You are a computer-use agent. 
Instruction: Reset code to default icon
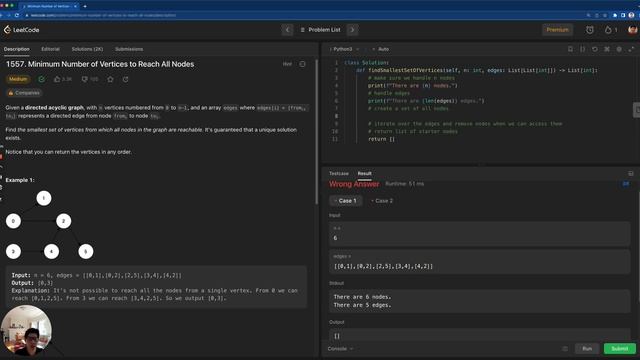point(595,49)
